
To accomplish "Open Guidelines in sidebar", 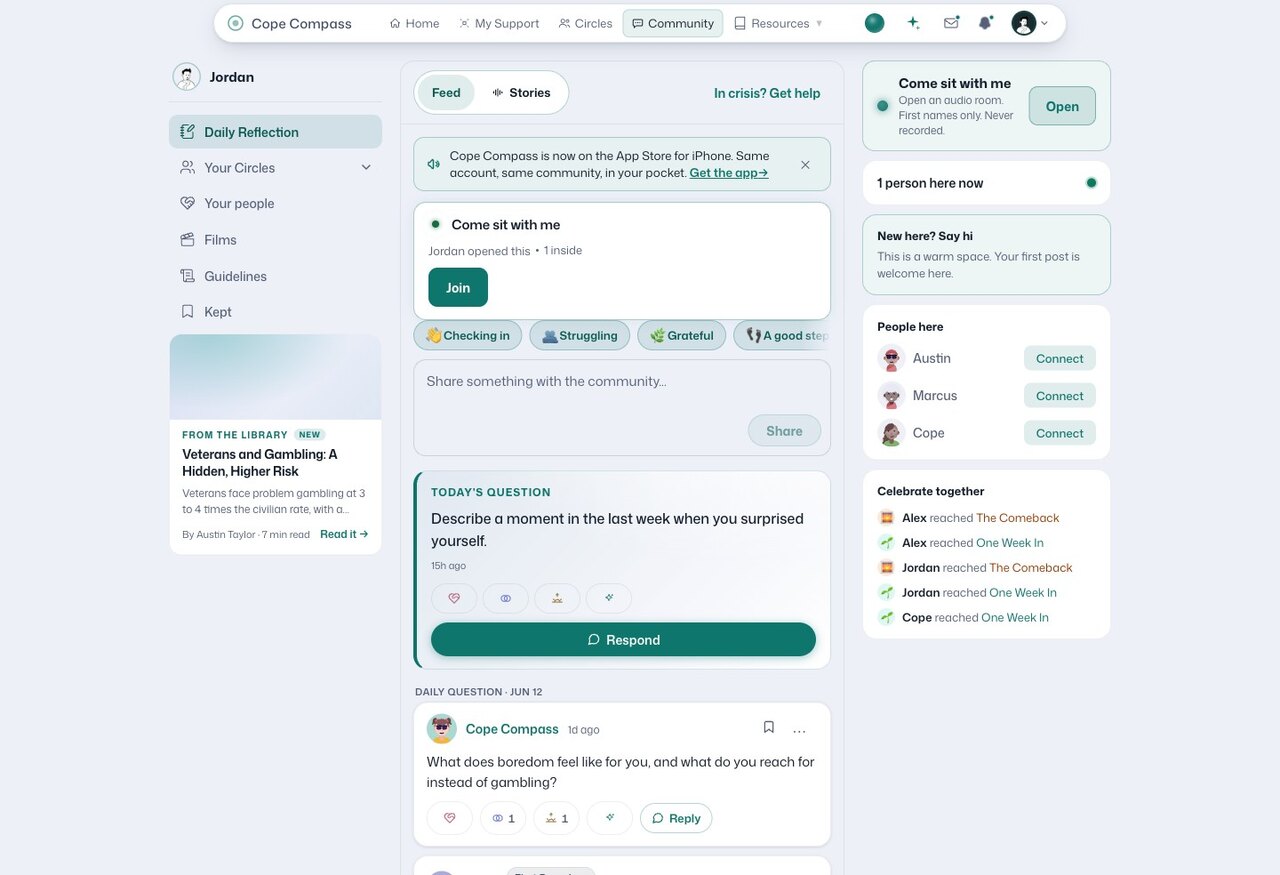I will tap(275, 276).
